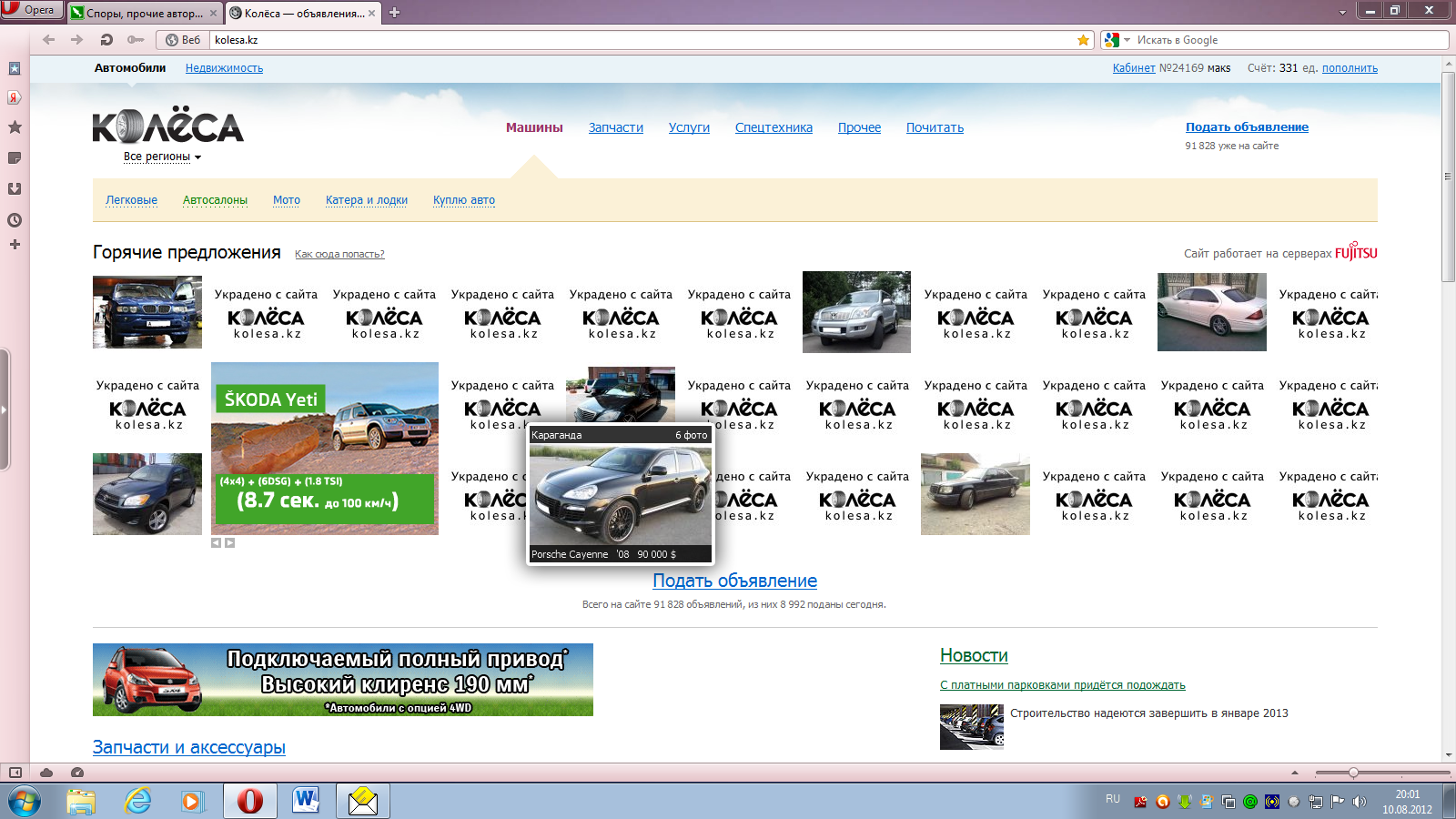Viewport: 1456px width, 819px height.
Task: Open the 'Куплю авто' subcategory
Action: (464, 200)
